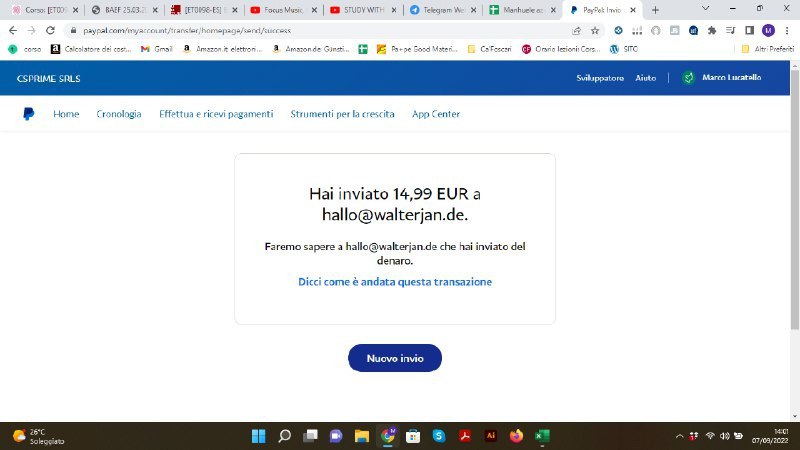Open the Chrome three-dot menu
800x450 pixels.
point(787,31)
